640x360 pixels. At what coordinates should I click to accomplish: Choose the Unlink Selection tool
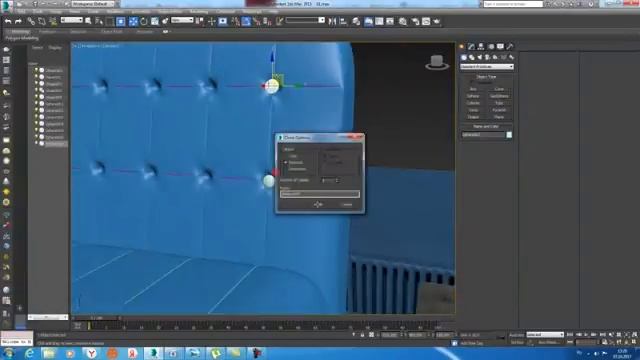pos(42,21)
